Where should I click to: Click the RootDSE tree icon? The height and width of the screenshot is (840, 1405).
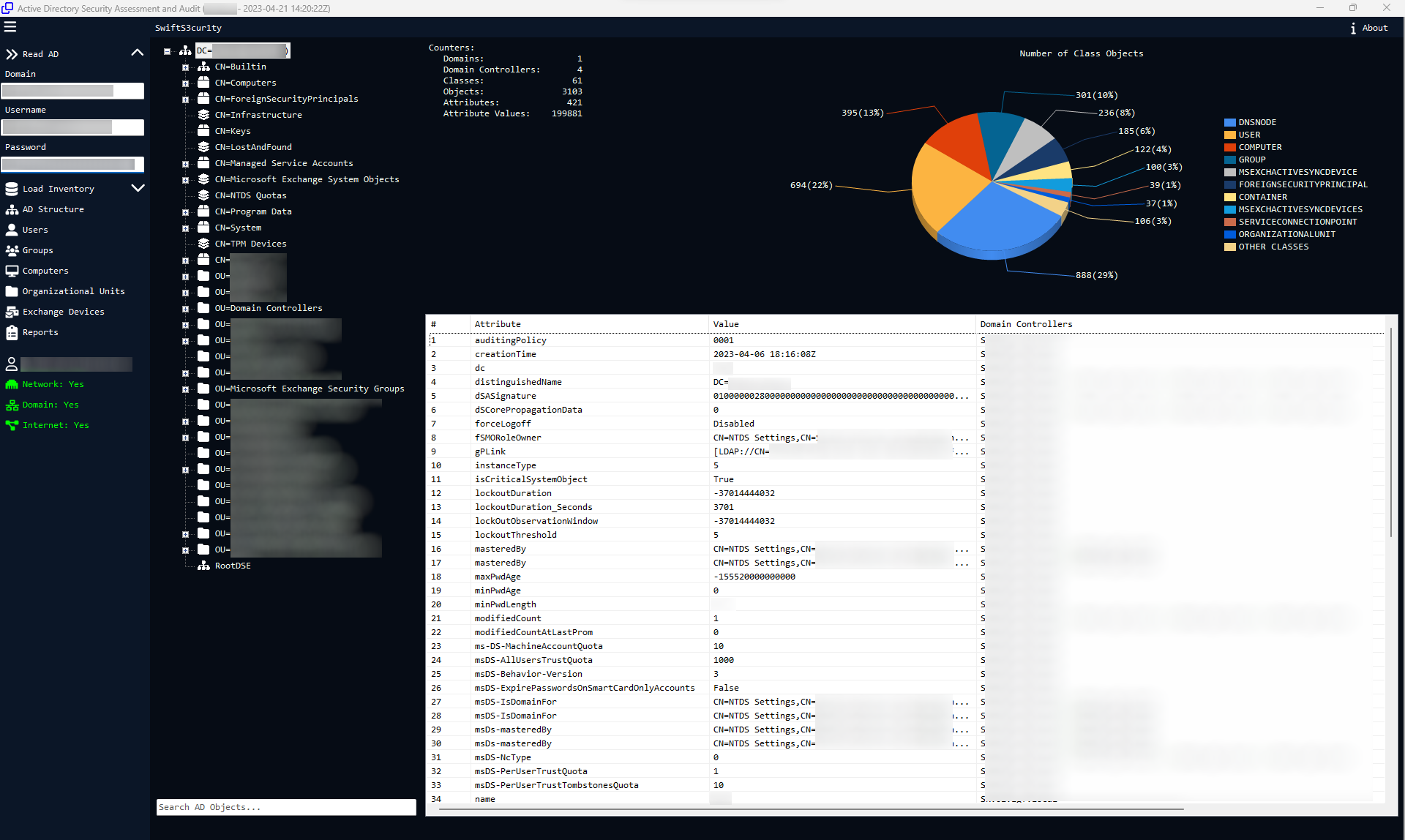(x=203, y=566)
